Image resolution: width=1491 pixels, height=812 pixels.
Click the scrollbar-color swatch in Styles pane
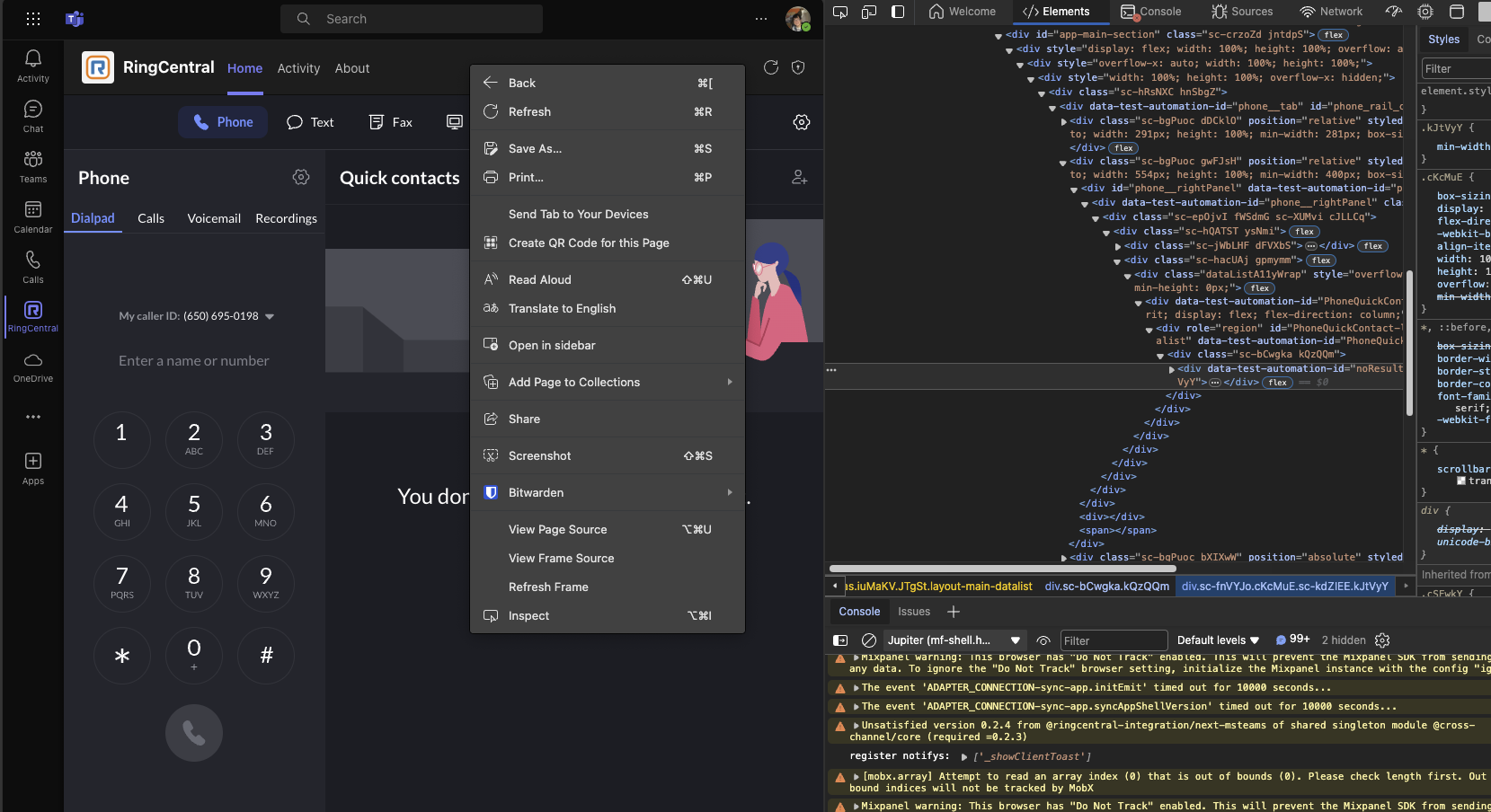(1461, 481)
